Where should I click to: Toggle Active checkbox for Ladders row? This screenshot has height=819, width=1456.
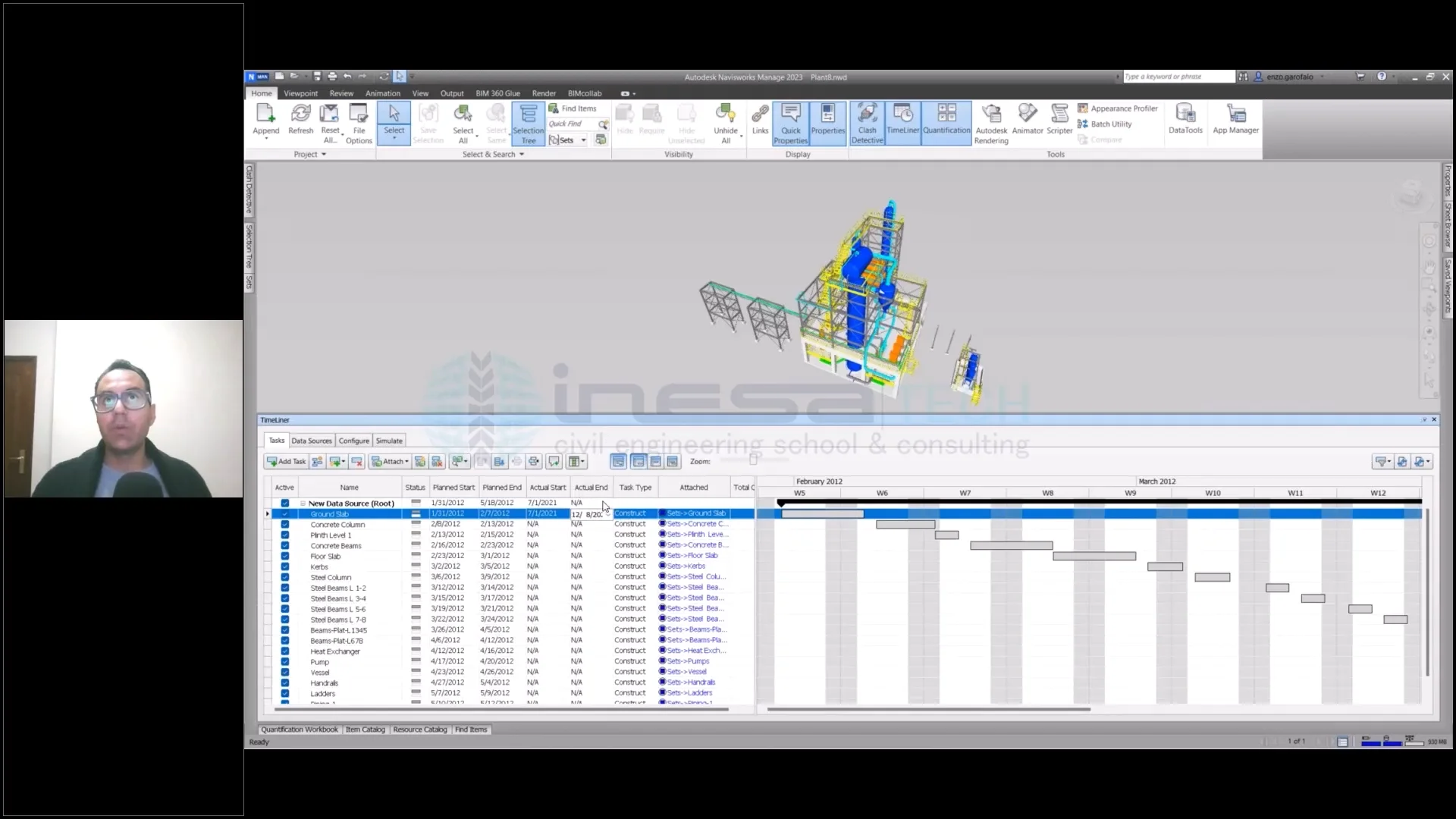point(285,694)
